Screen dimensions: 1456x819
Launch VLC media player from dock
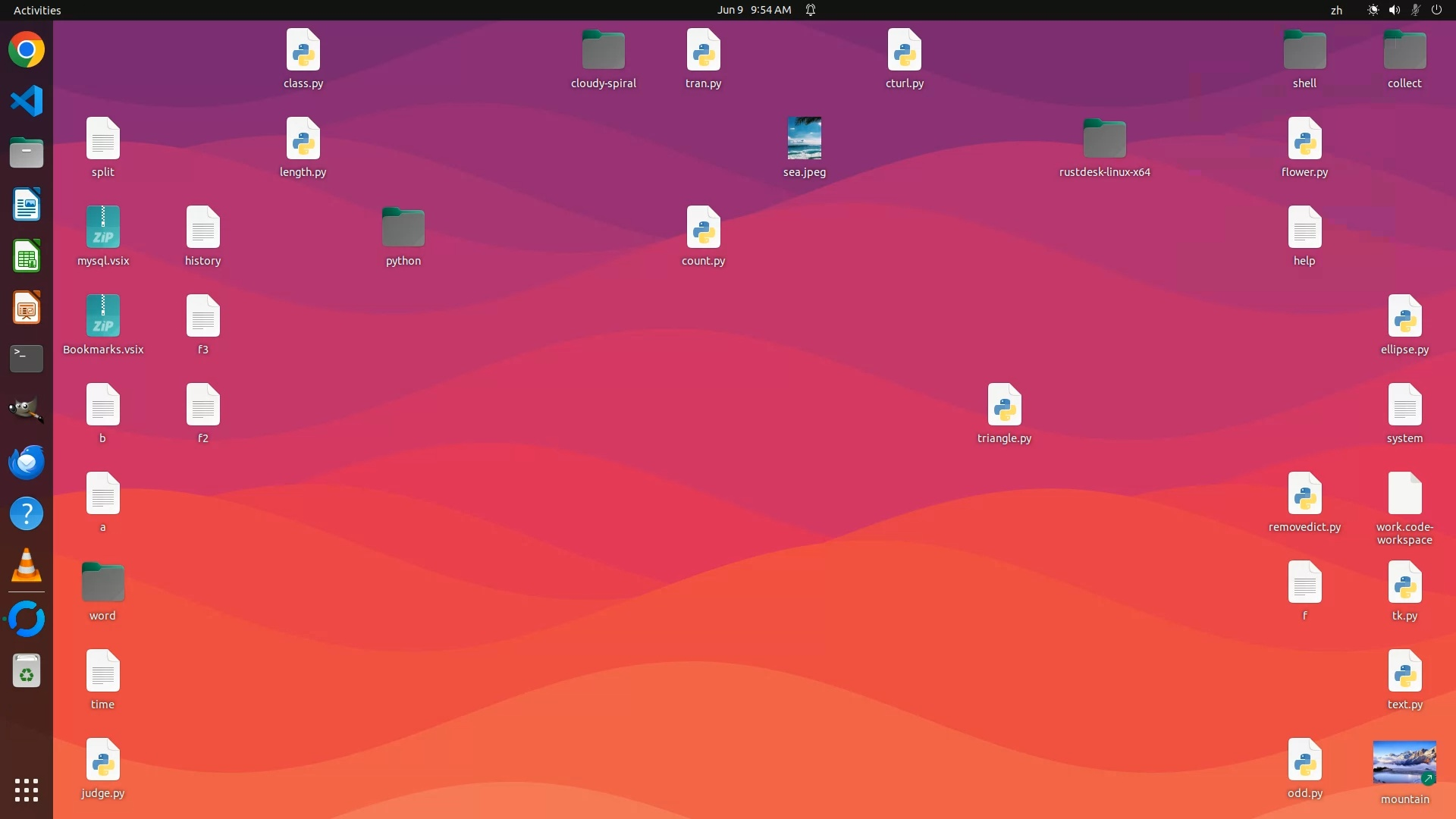[27, 566]
